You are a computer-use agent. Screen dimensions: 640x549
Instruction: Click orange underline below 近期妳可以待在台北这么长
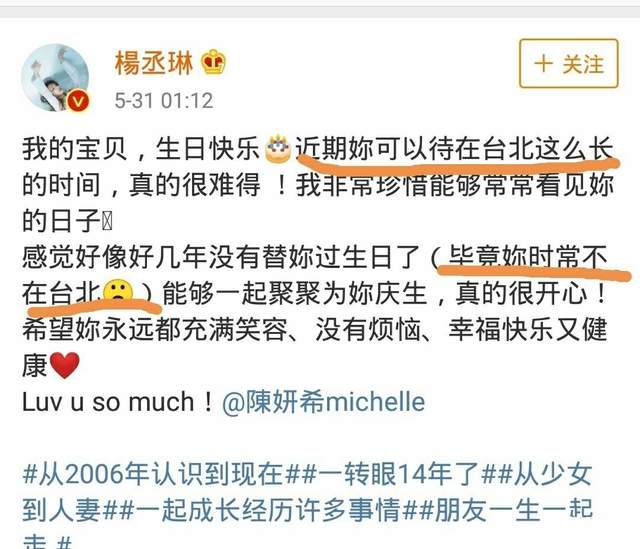click(457, 164)
